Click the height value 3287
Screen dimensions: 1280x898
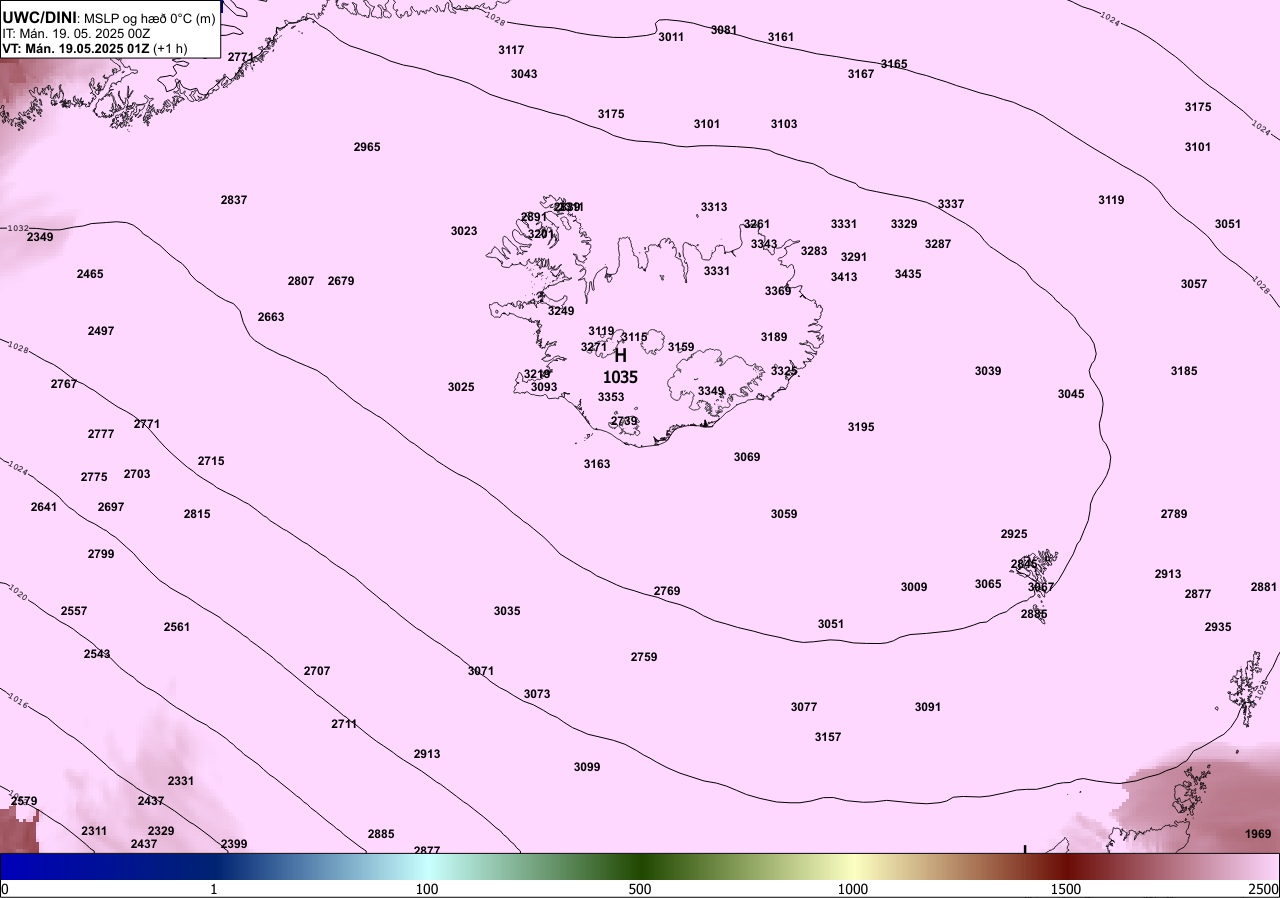[x=938, y=244]
